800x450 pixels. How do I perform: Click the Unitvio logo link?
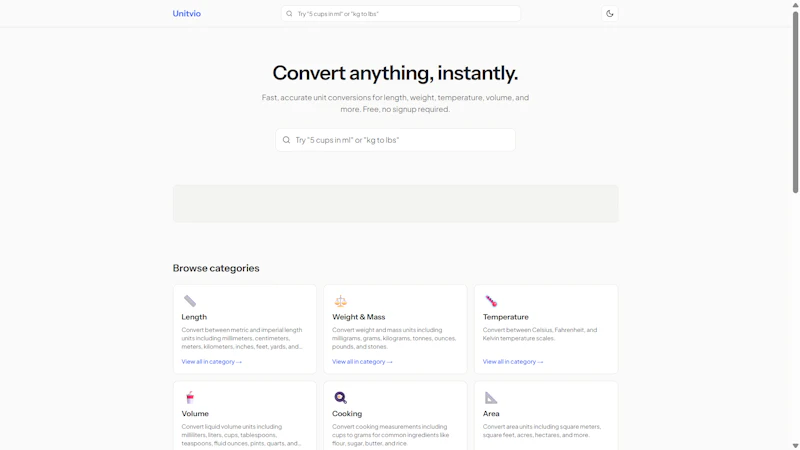(186, 14)
